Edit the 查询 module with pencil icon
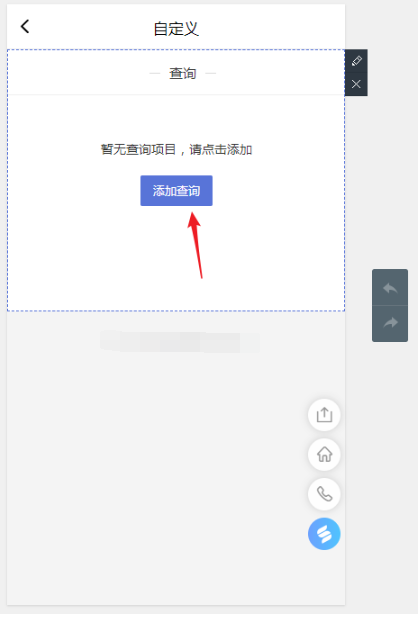This screenshot has width=420, height=618. (x=356, y=61)
